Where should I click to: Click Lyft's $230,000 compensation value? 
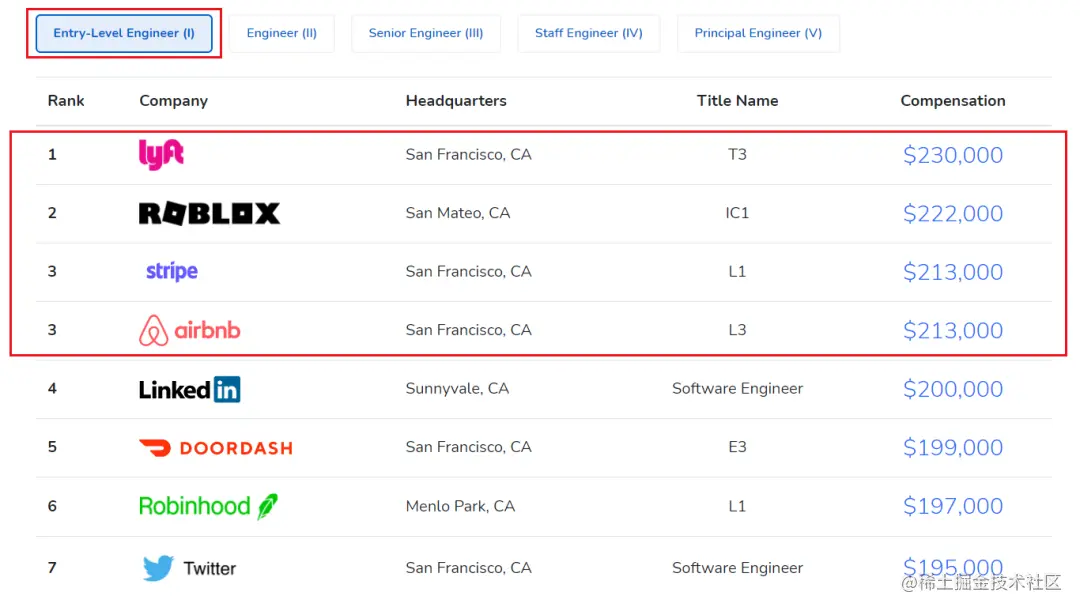(952, 155)
